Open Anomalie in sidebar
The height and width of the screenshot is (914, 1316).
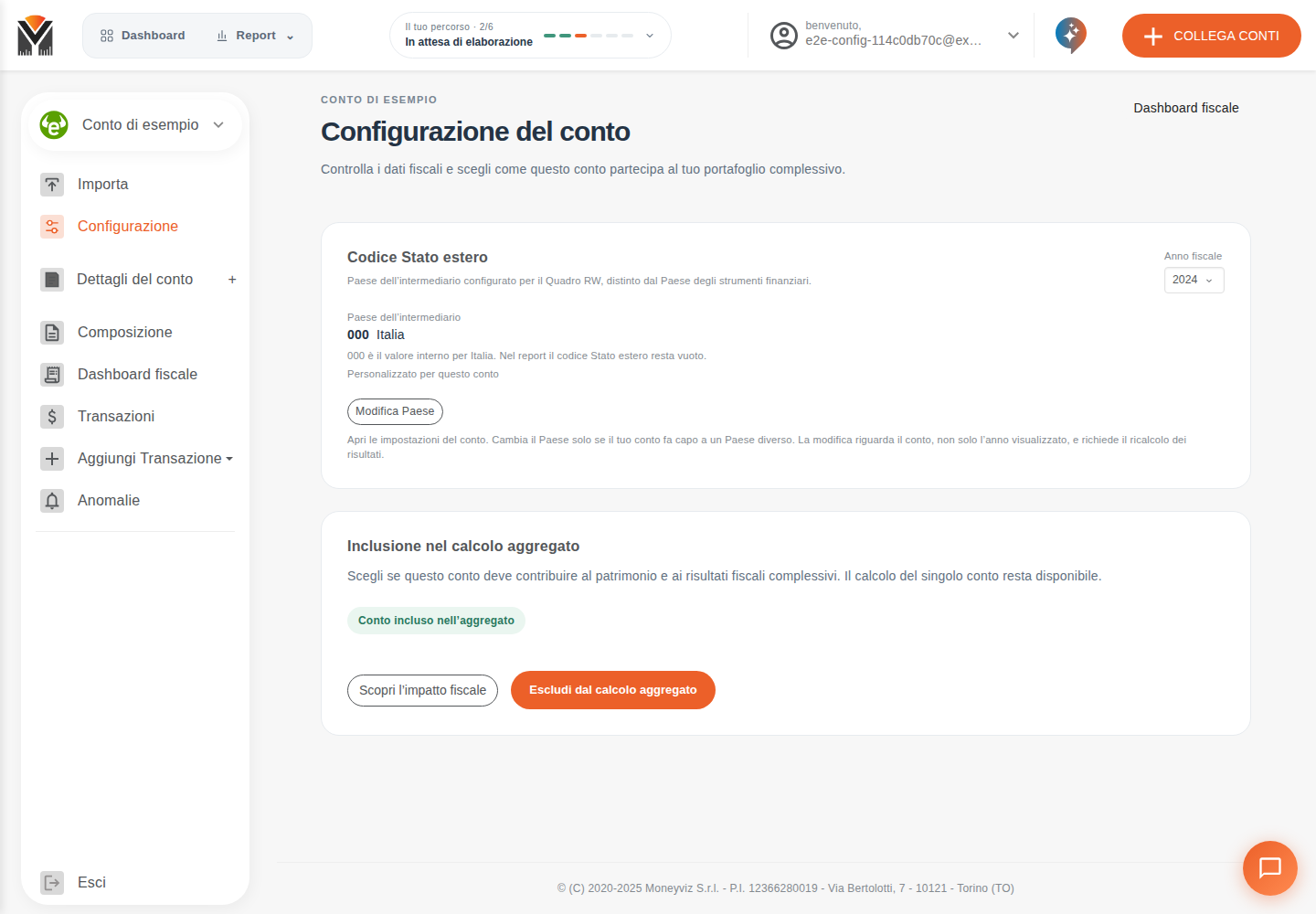point(109,501)
